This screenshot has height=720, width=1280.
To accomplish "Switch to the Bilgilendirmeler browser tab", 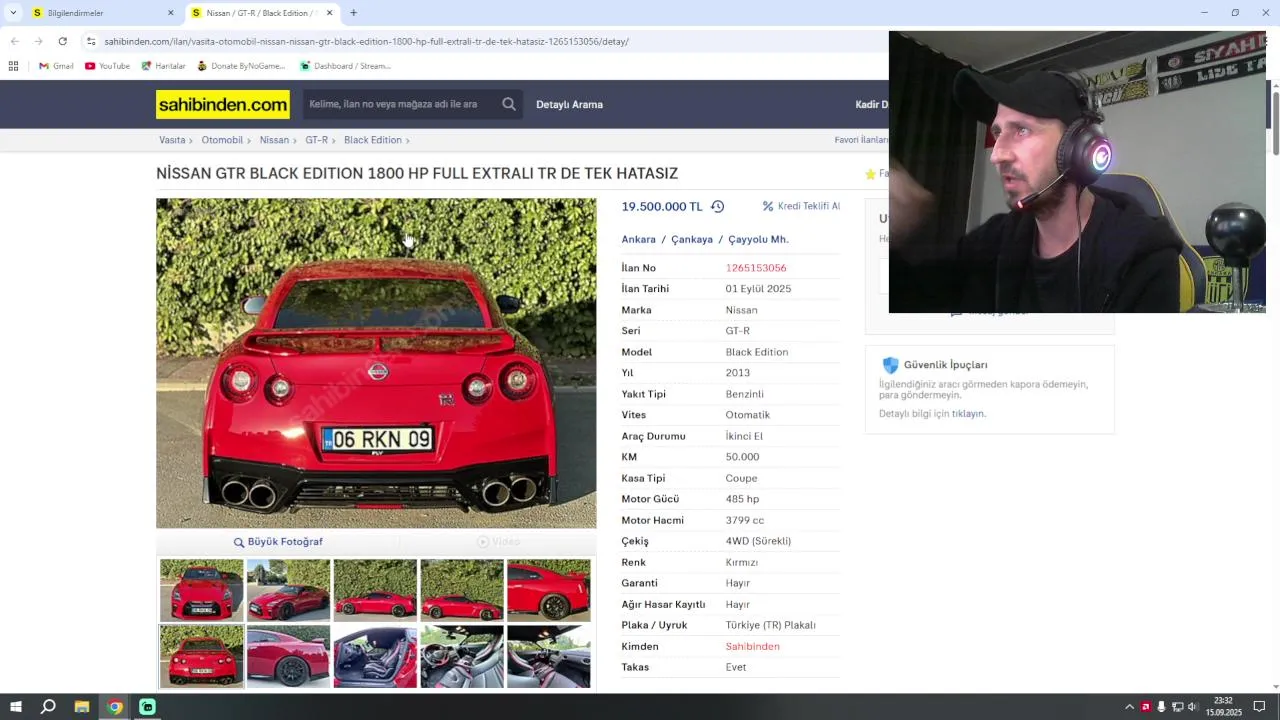I will (x=100, y=13).
